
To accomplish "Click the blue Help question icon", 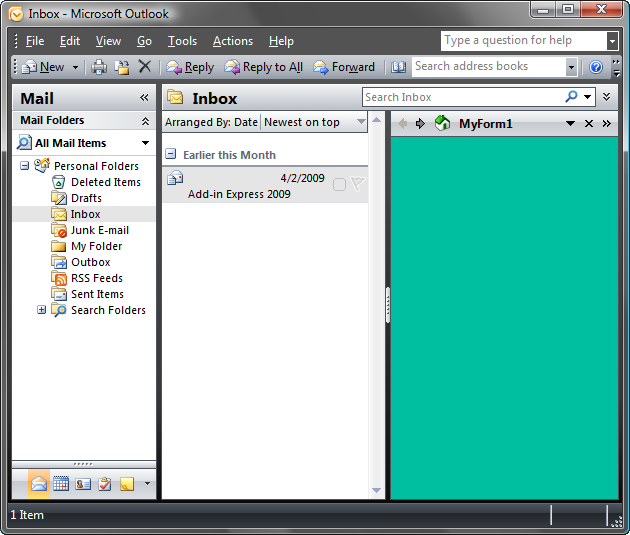I will tap(596, 67).
